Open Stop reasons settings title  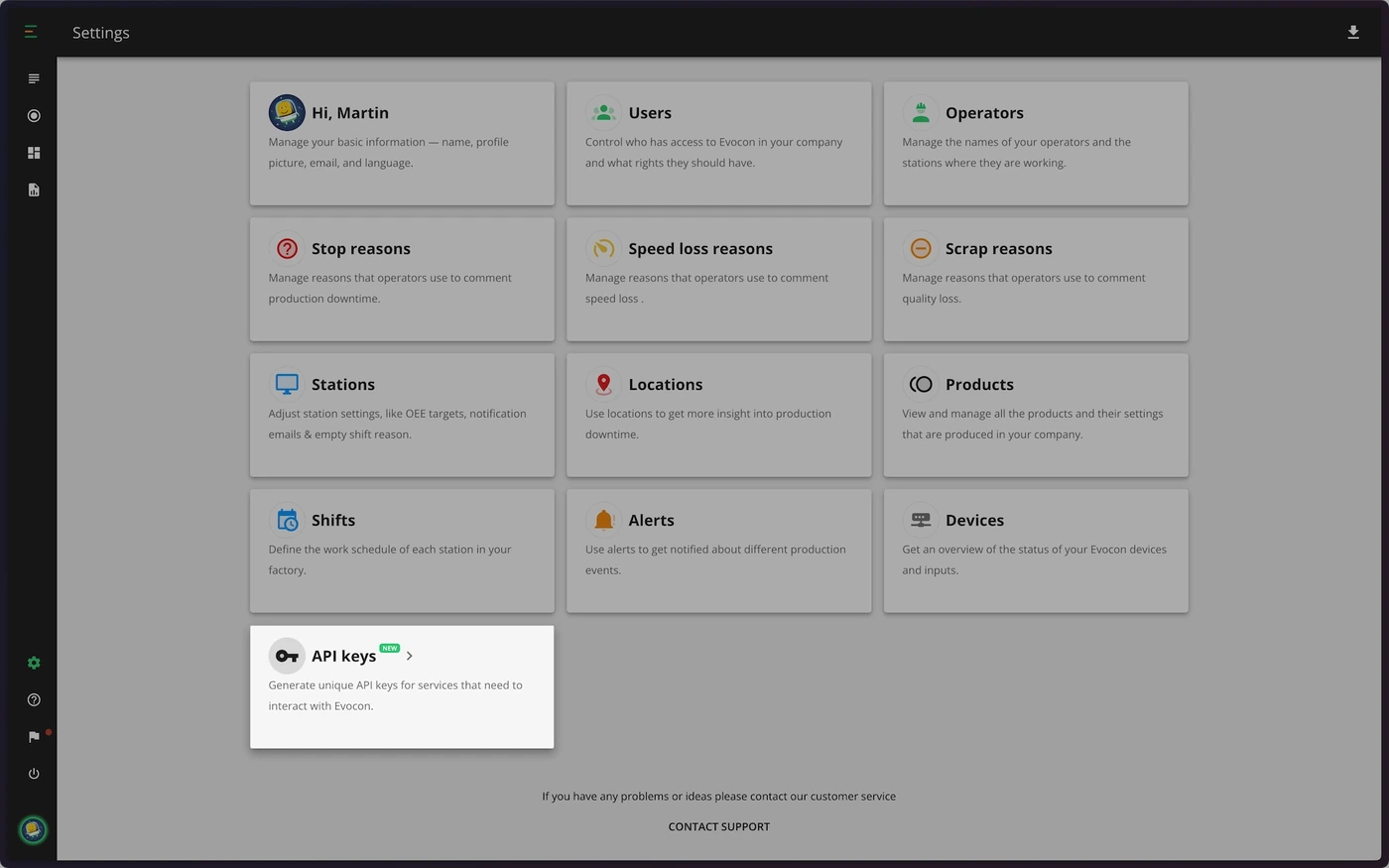(x=361, y=249)
